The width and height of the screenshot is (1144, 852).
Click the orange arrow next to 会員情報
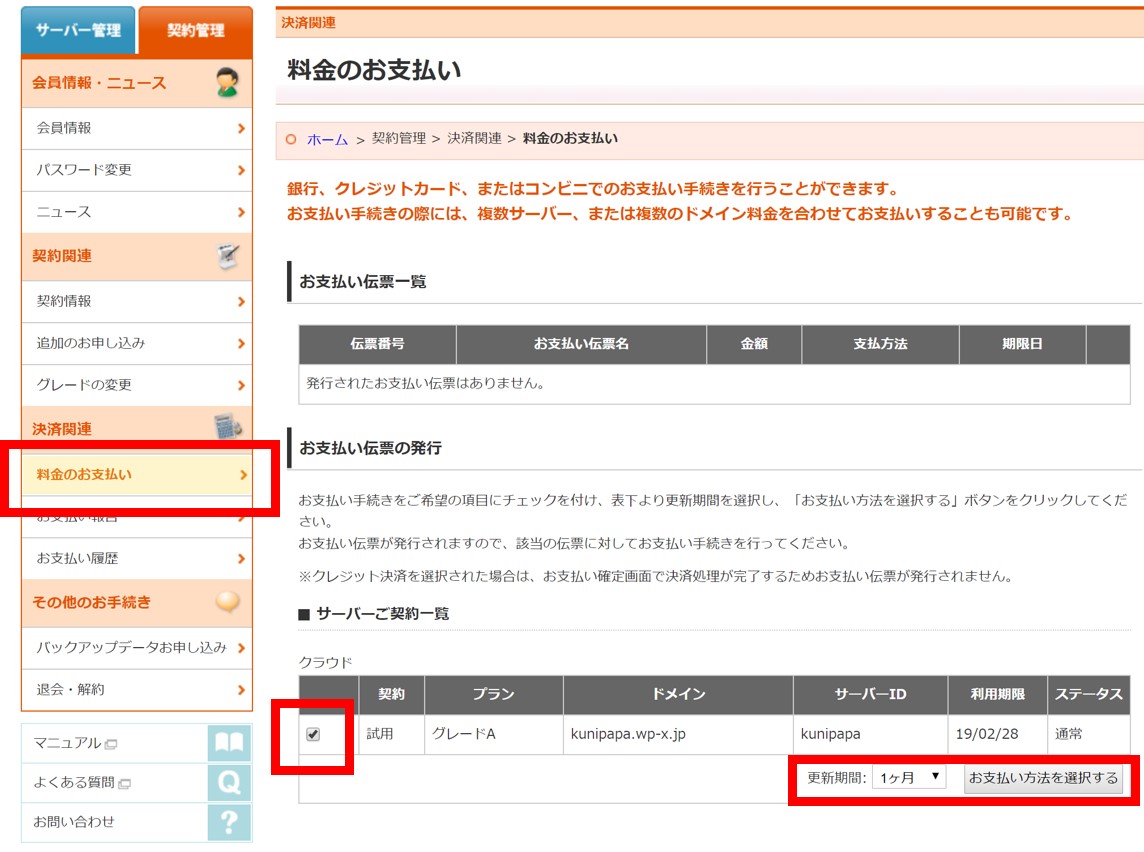[x=241, y=128]
